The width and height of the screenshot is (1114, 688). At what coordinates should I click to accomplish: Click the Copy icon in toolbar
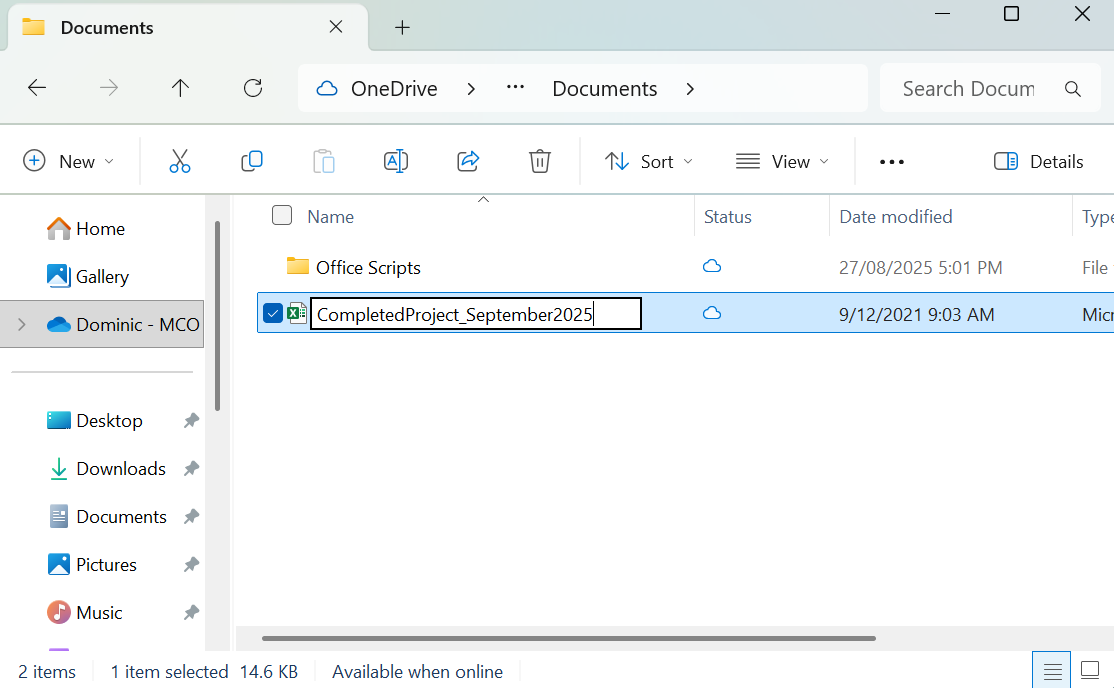pos(252,161)
